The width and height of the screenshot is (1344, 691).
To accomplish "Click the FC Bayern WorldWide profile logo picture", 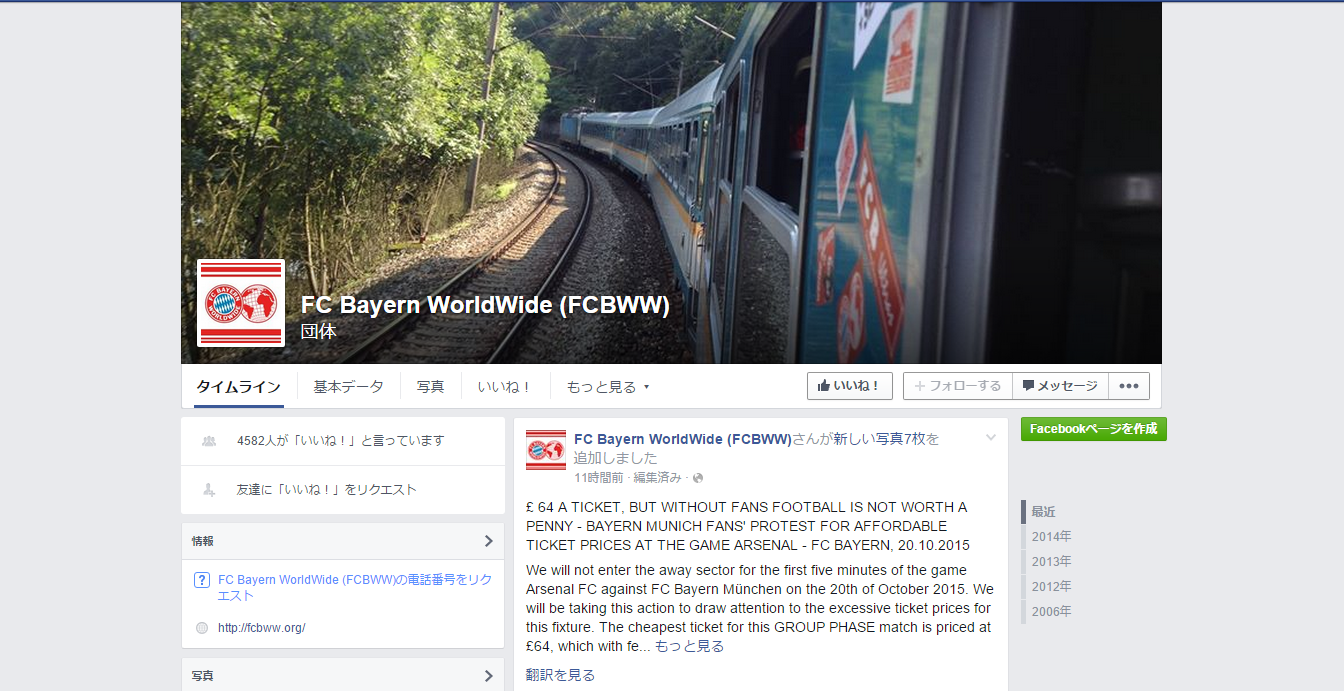I will coord(241,303).
